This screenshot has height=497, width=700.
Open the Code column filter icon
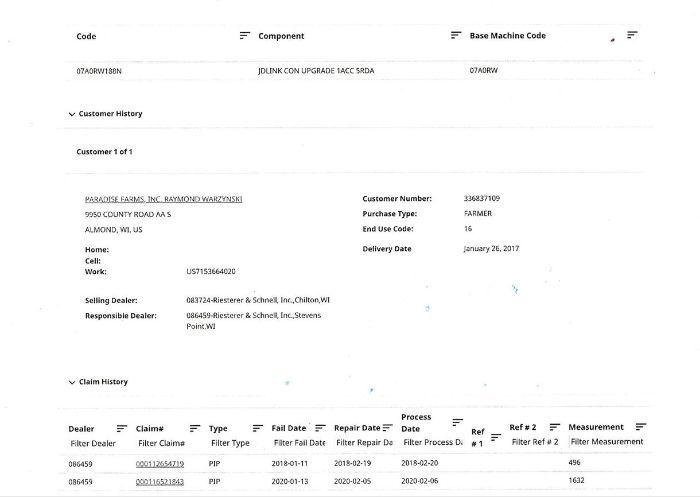coord(244,36)
